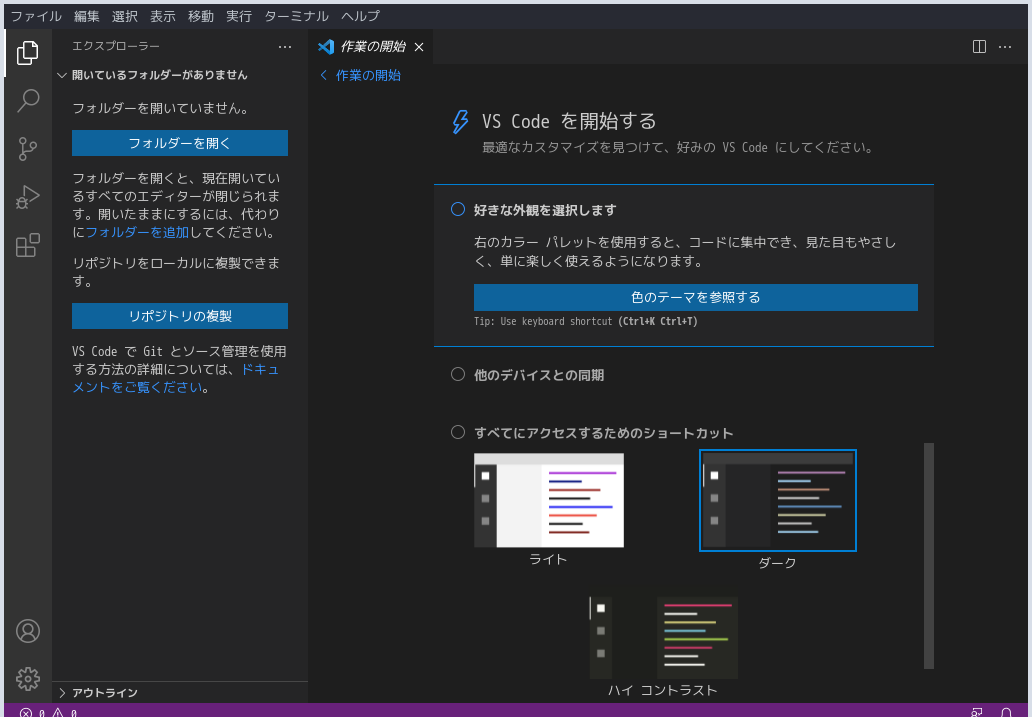Open the 実行 menu
The width and height of the screenshot is (1032, 717).
coord(239,16)
